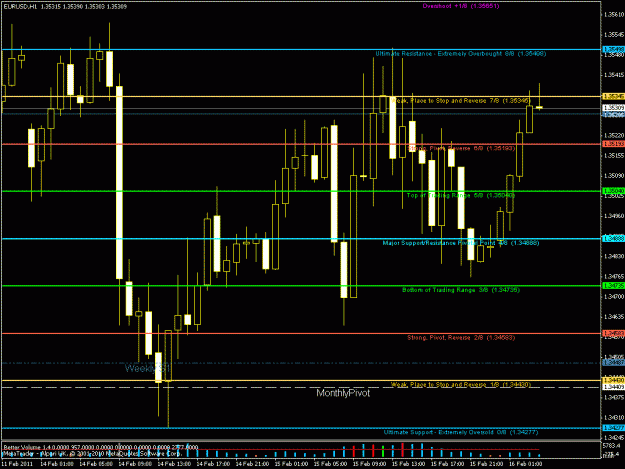Click the EURUSD,H1 symbol title text

(x=19, y=7)
